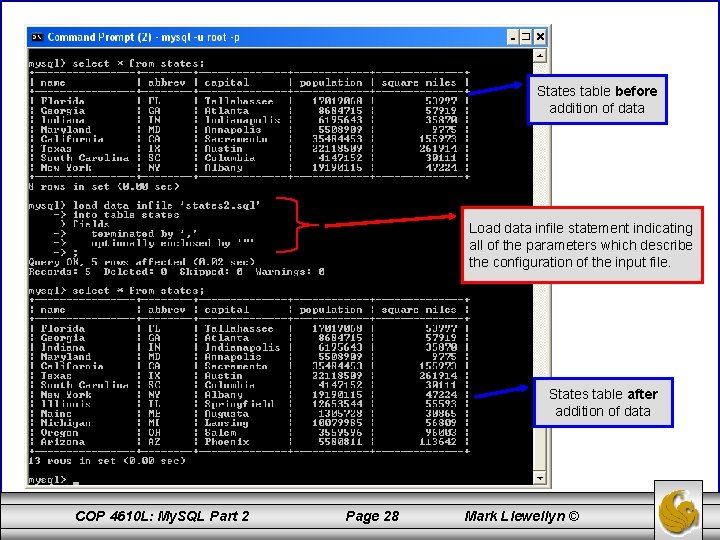Click square miles value '55593'
The image size is (720, 540).
point(441,404)
